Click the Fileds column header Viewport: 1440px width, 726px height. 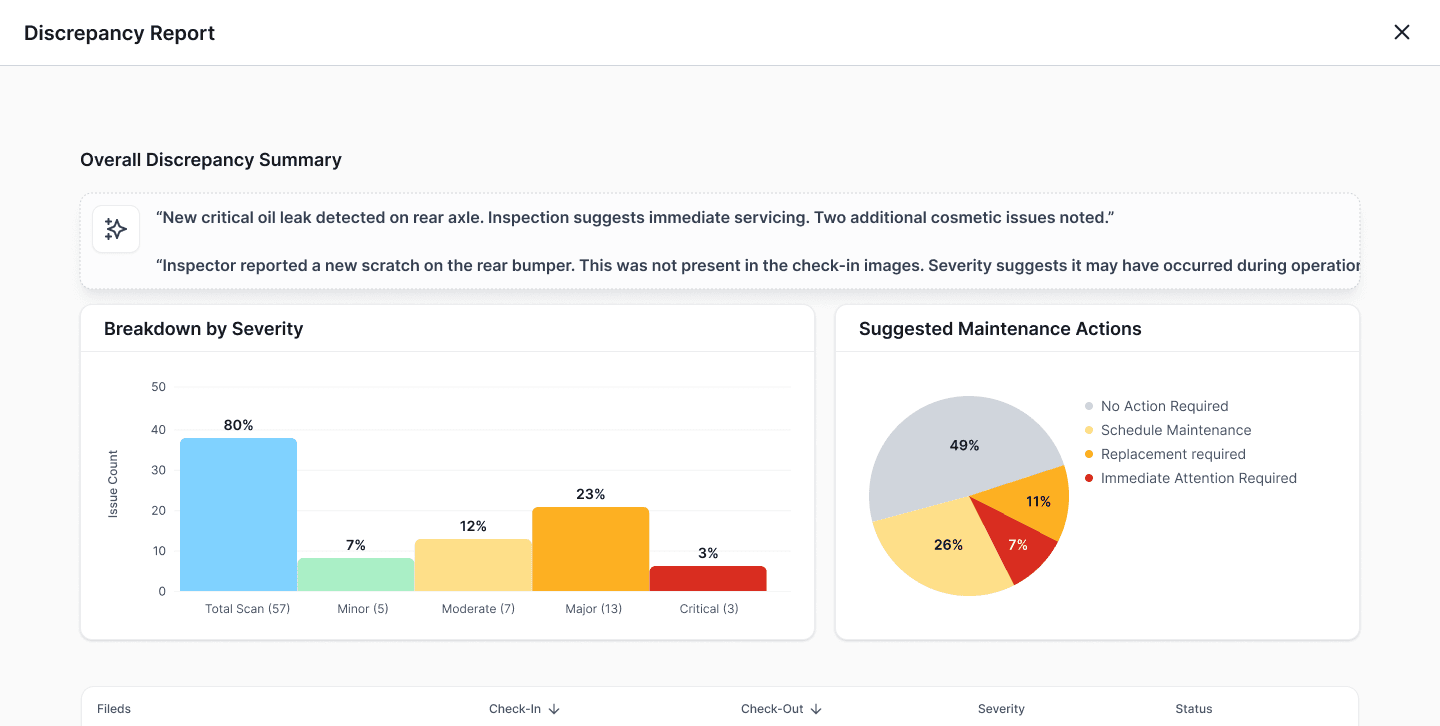(x=114, y=709)
